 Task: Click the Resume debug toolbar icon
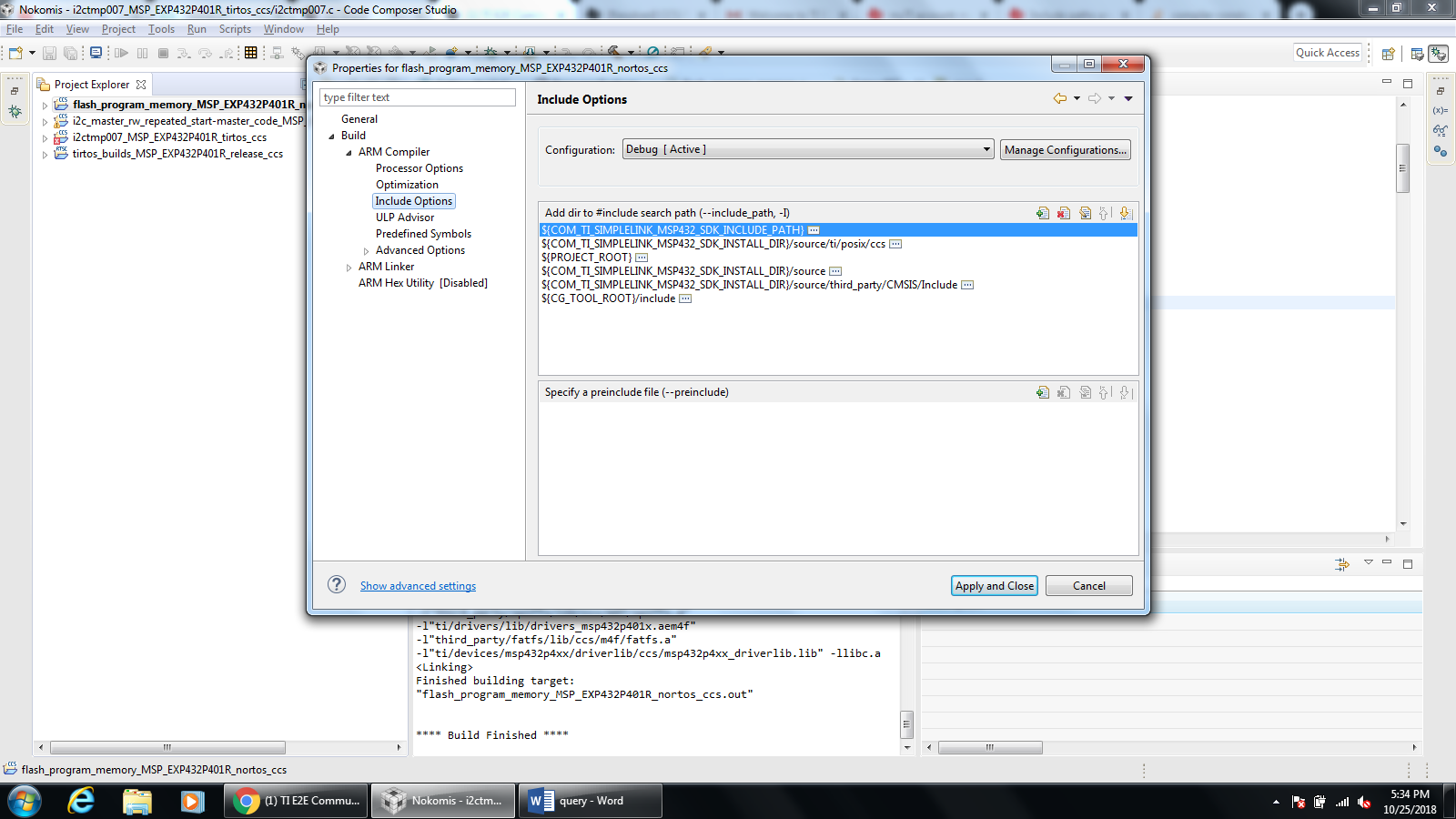[x=121, y=53]
